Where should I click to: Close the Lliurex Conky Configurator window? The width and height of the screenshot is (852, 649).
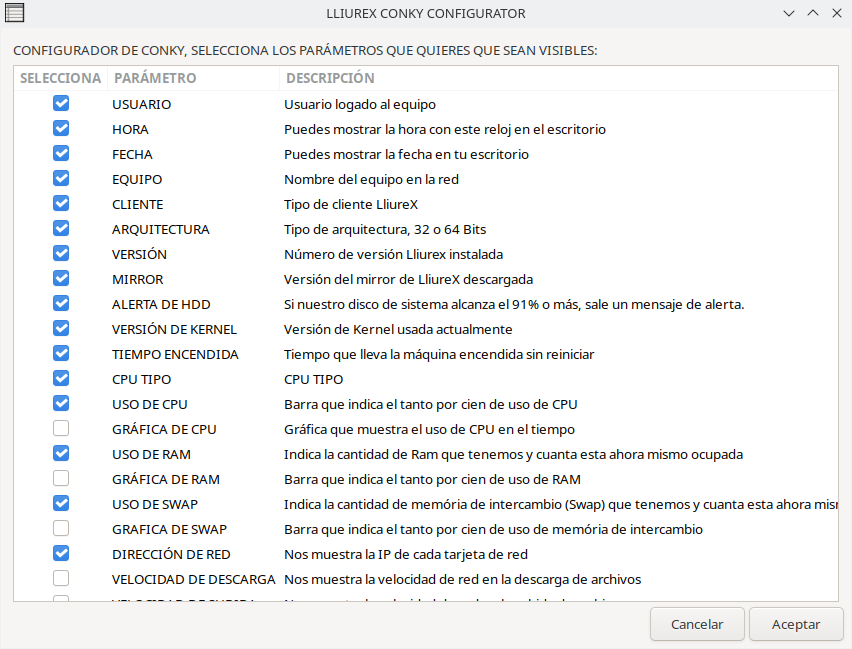tap(835, 14)
